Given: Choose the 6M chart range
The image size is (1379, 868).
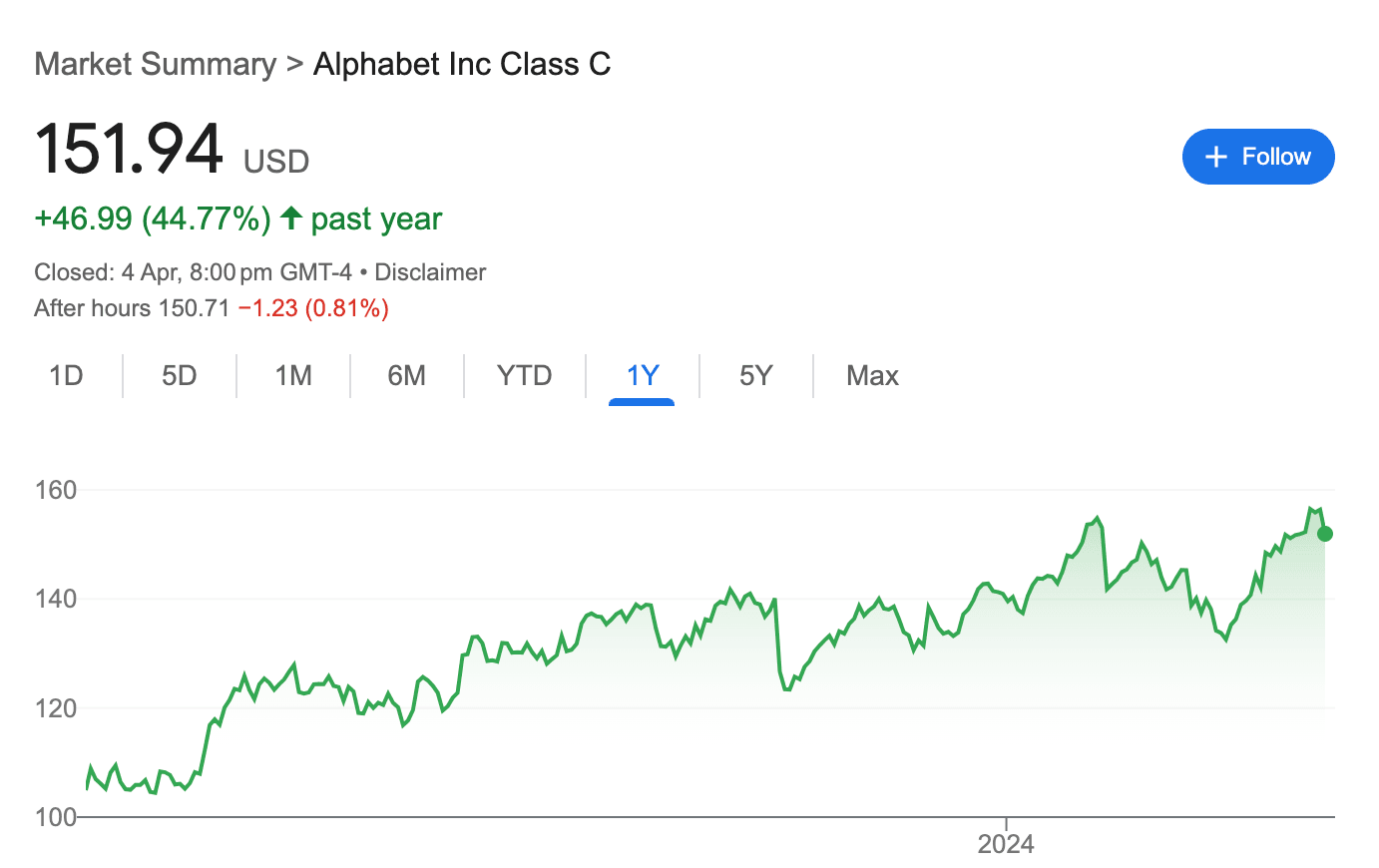Looking at the screenshot, I should pos(407,375).
